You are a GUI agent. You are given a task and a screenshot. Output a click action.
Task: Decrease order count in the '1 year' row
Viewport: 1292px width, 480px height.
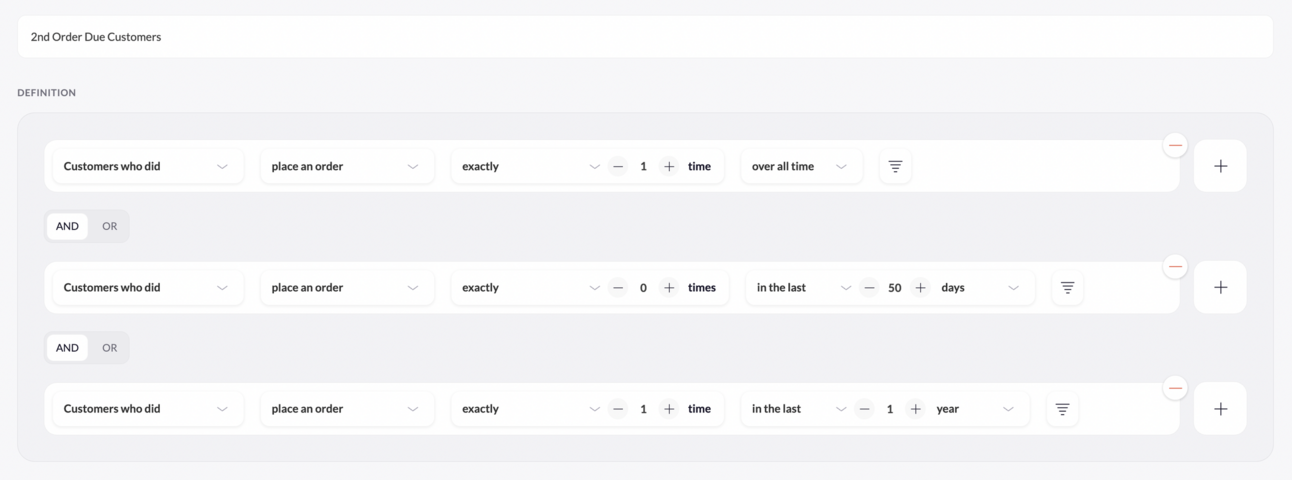tap(618, 409)
